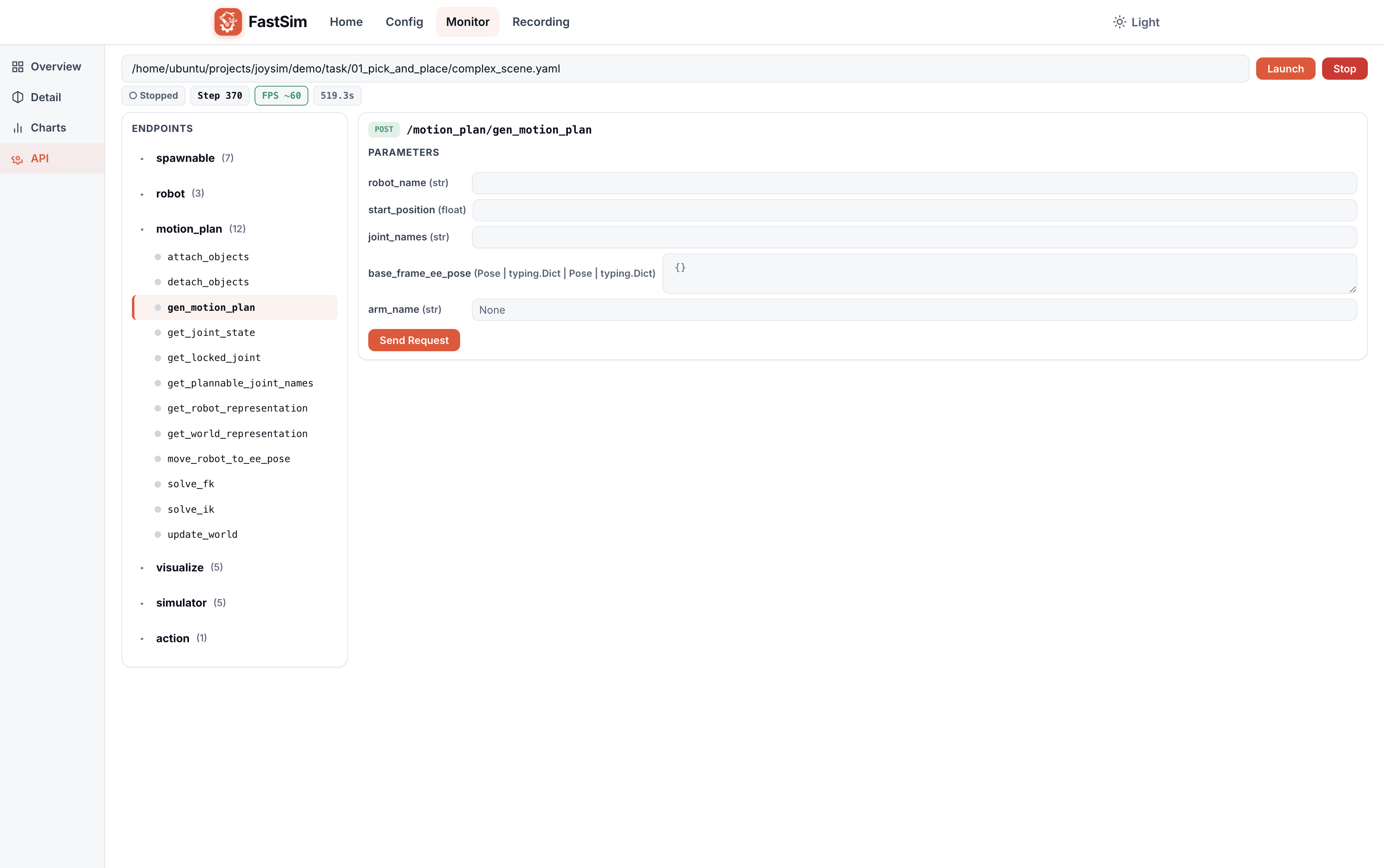Select the move_robot_to_ee_pose endpoint
This screenshot has height=868, width=1384.
pos(235,459)
